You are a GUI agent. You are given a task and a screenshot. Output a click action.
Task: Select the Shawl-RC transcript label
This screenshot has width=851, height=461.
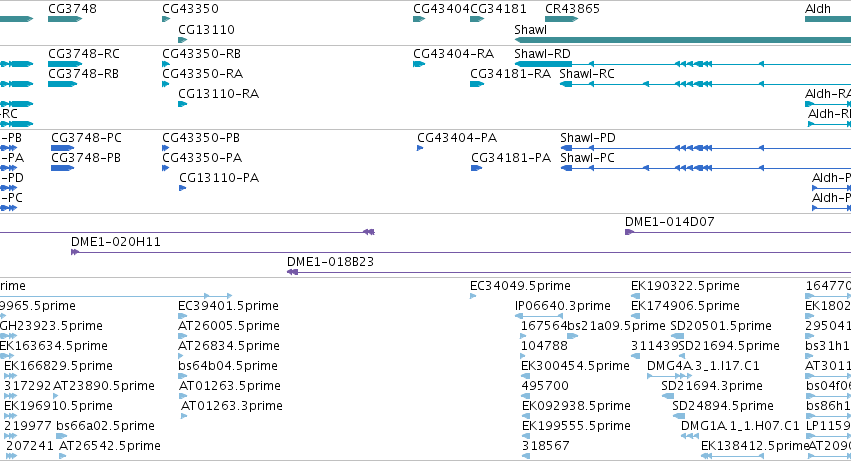coord(587,74)
